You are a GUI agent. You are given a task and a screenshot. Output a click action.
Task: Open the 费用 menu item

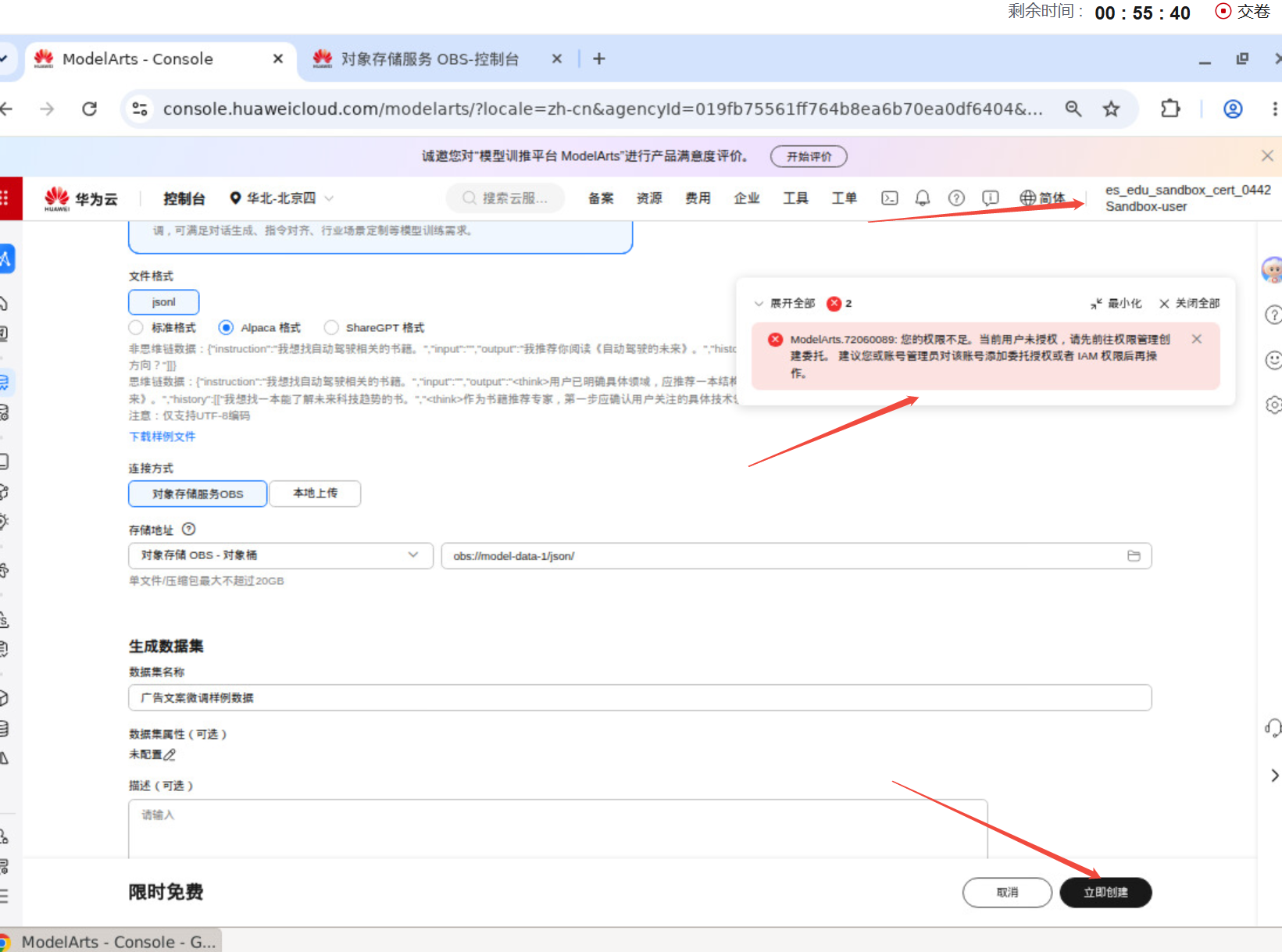(698, 198)
